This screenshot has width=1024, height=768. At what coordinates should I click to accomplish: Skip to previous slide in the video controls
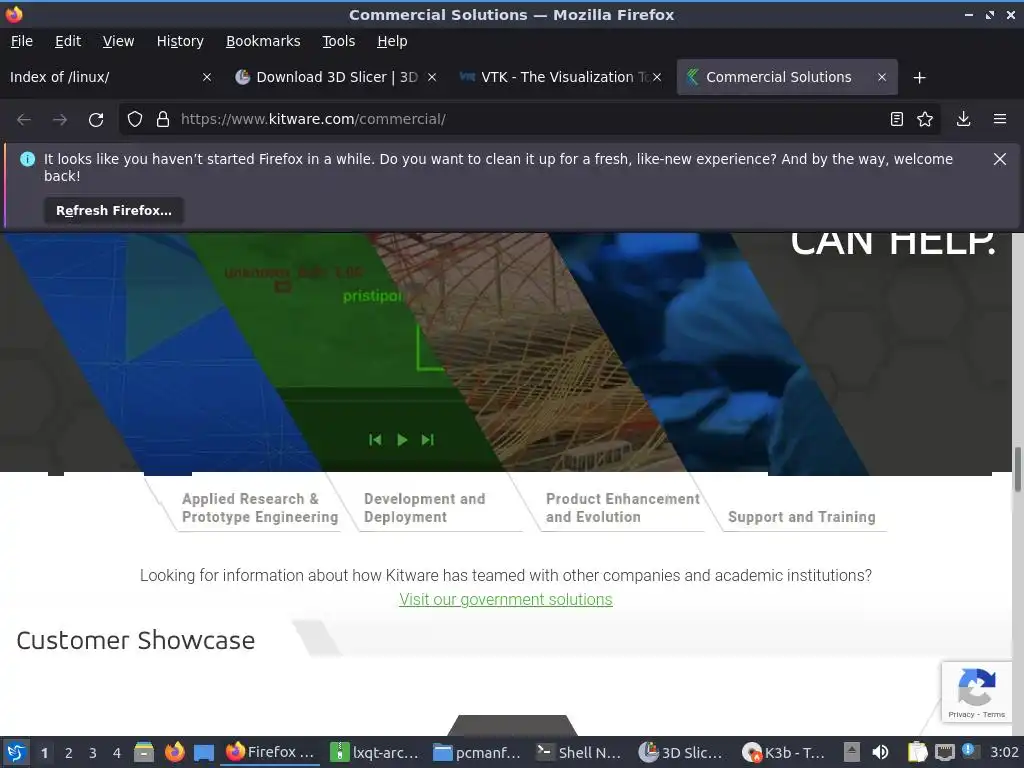(x=375, y=440)
